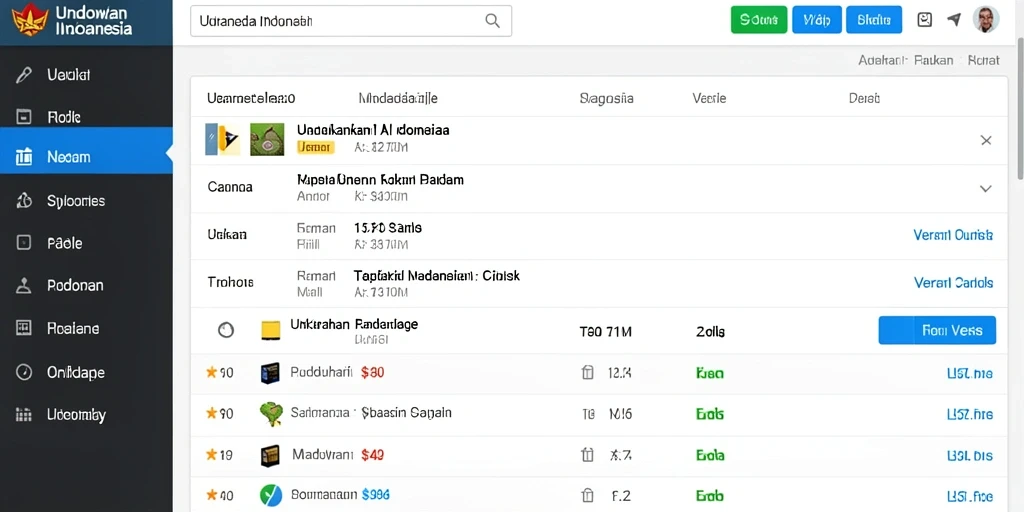Click the blue Rom Vess button
Viewport: 1024px width, 512px height.
pyautogui.click(x=937, y=330)
